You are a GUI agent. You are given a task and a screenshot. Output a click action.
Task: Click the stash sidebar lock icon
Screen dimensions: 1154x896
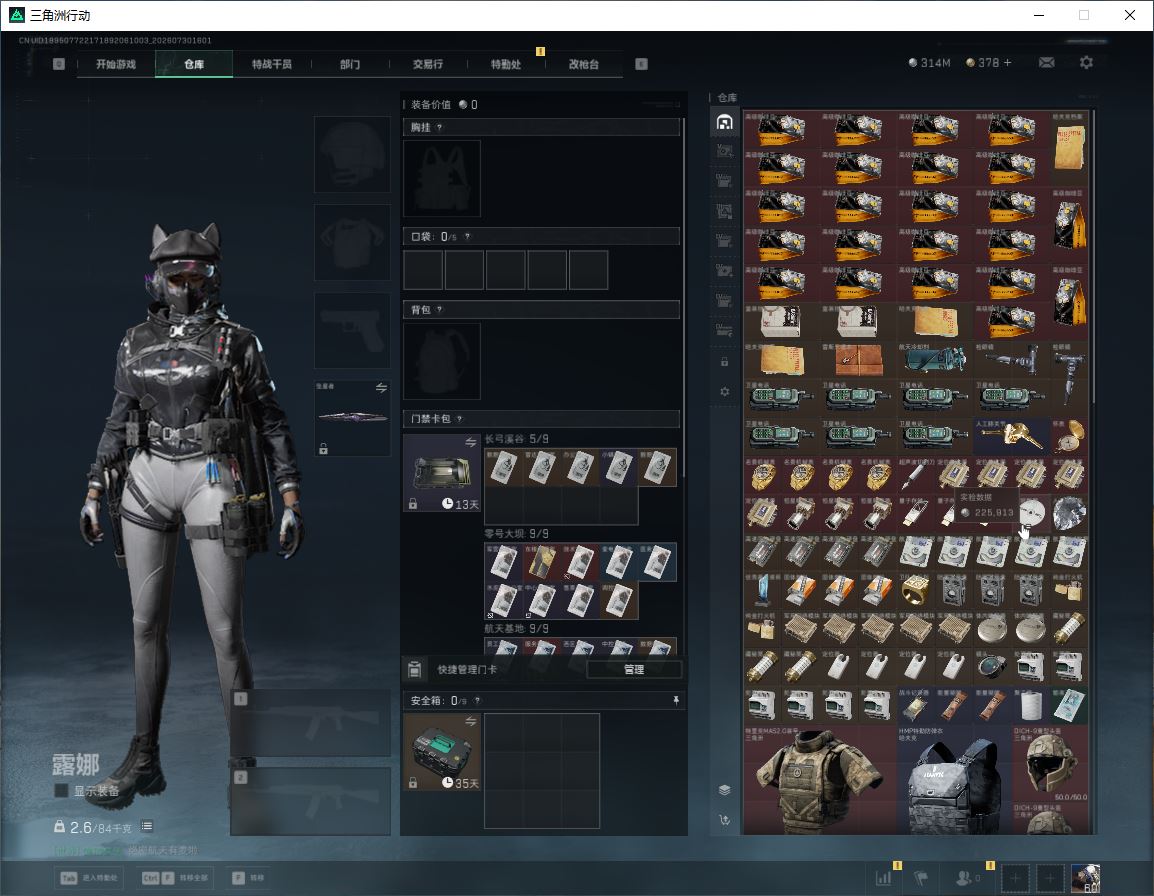click(x=724, y=361)
